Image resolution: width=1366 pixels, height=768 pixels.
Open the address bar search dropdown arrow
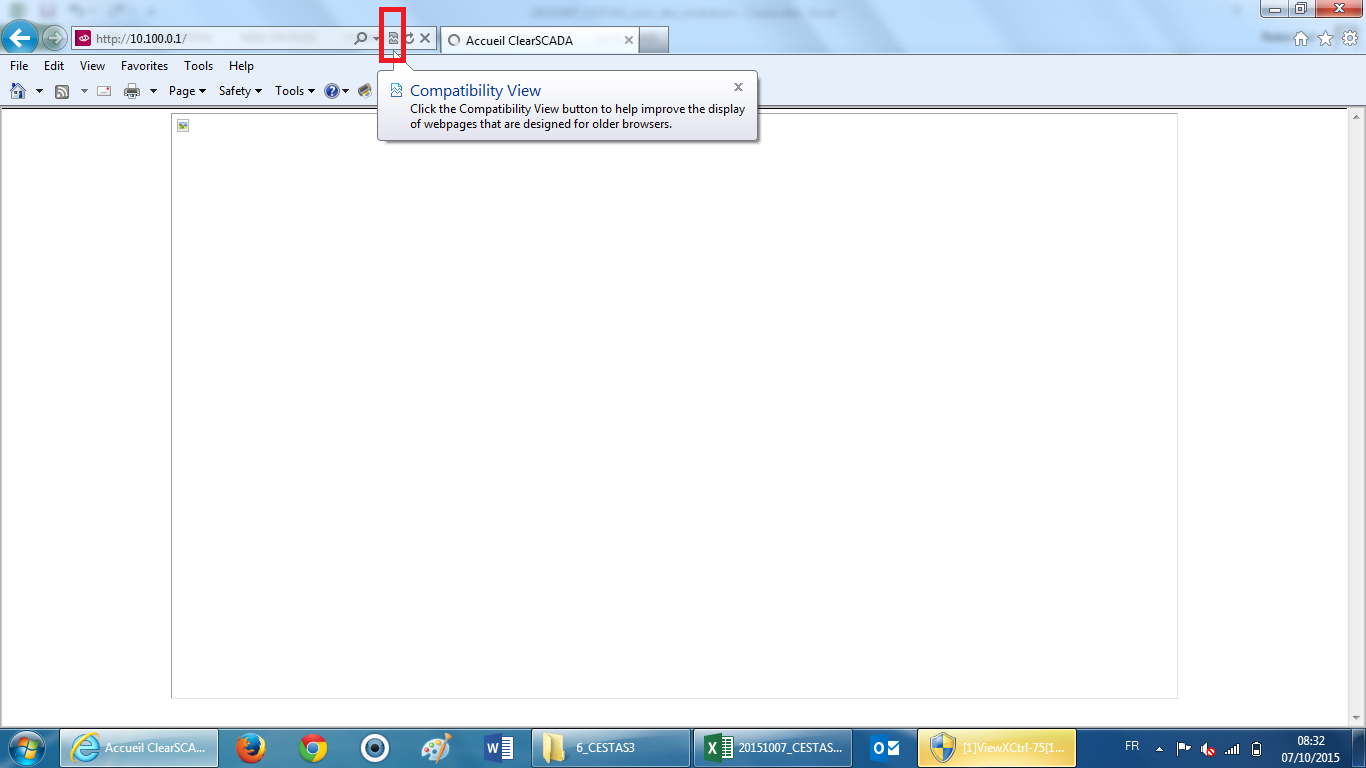coord(377,39)
